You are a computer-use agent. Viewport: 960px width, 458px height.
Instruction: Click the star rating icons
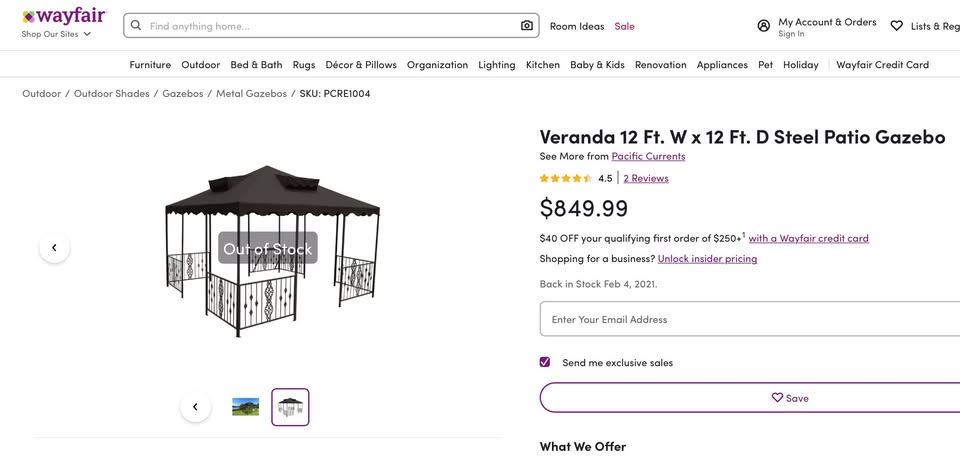(x=566, y=179)
